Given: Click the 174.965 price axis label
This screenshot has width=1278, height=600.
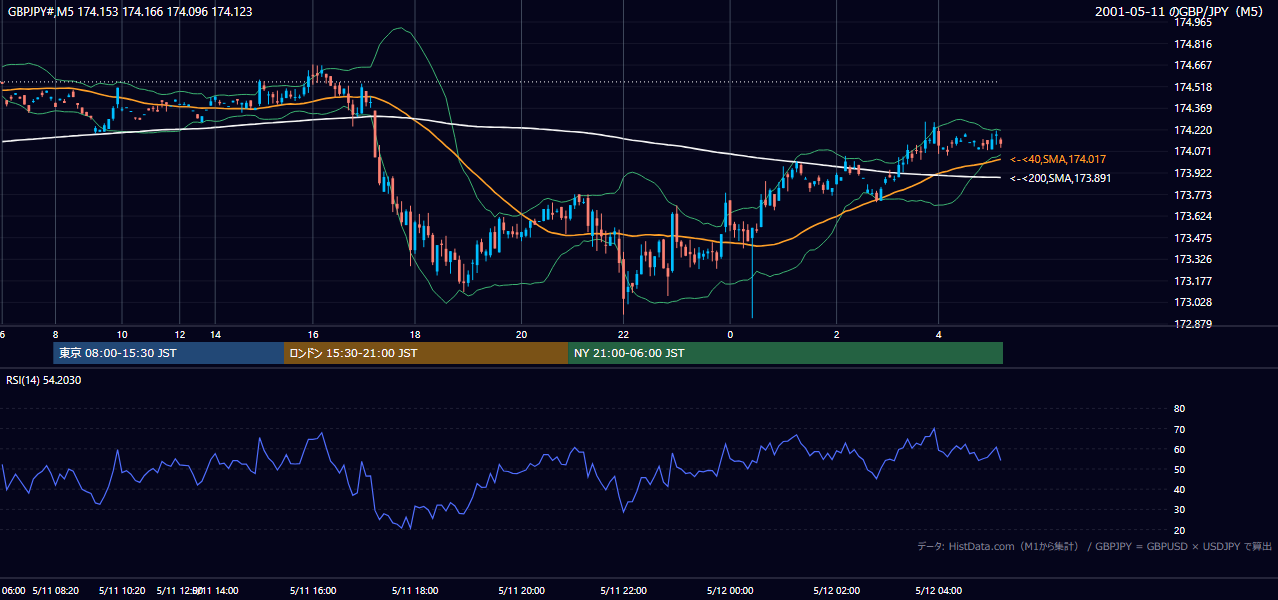Looking at the screenshot, I should pyautogui.click(x=1194, y=22).
